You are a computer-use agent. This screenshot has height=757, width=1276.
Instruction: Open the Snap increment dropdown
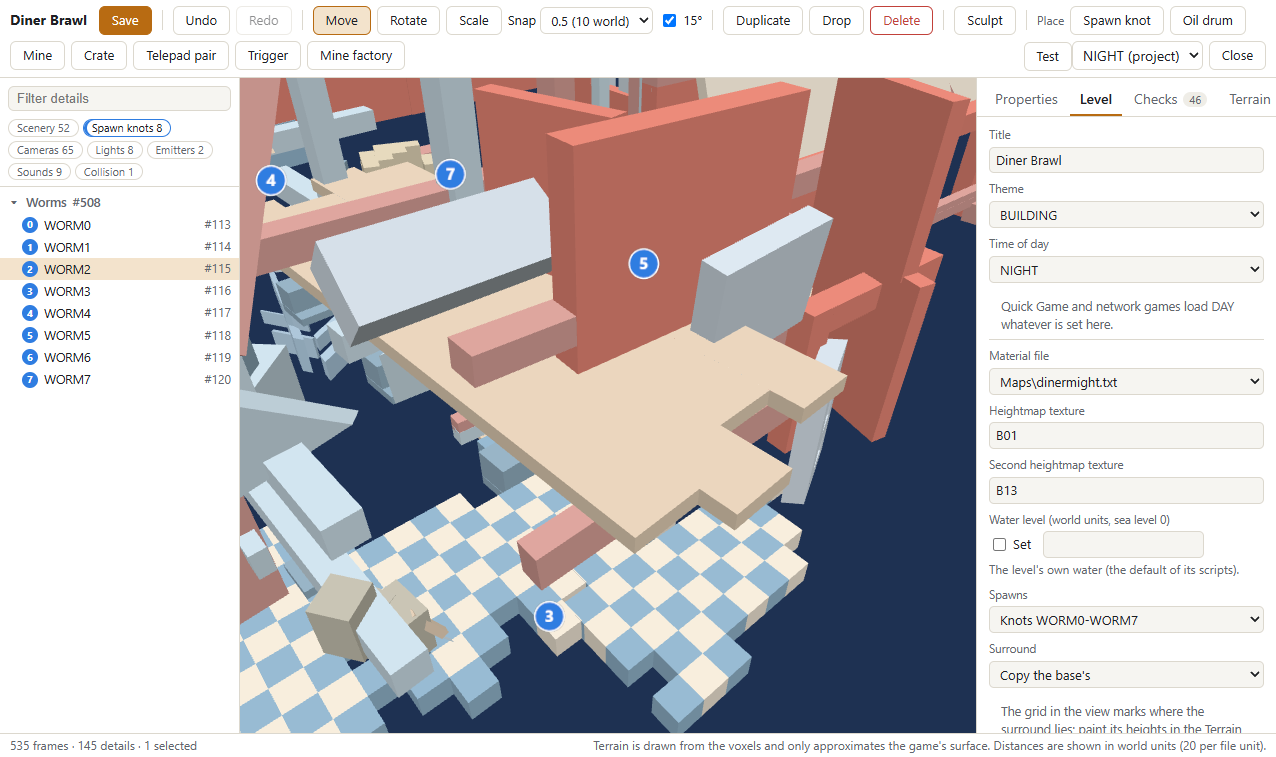[x=596, y=21]
